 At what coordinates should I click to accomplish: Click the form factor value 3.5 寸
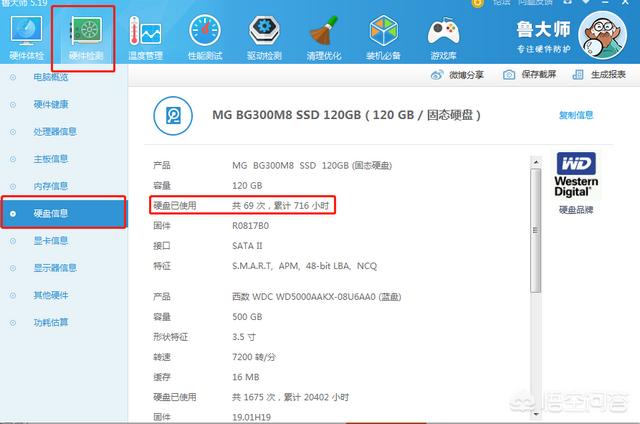244,337
